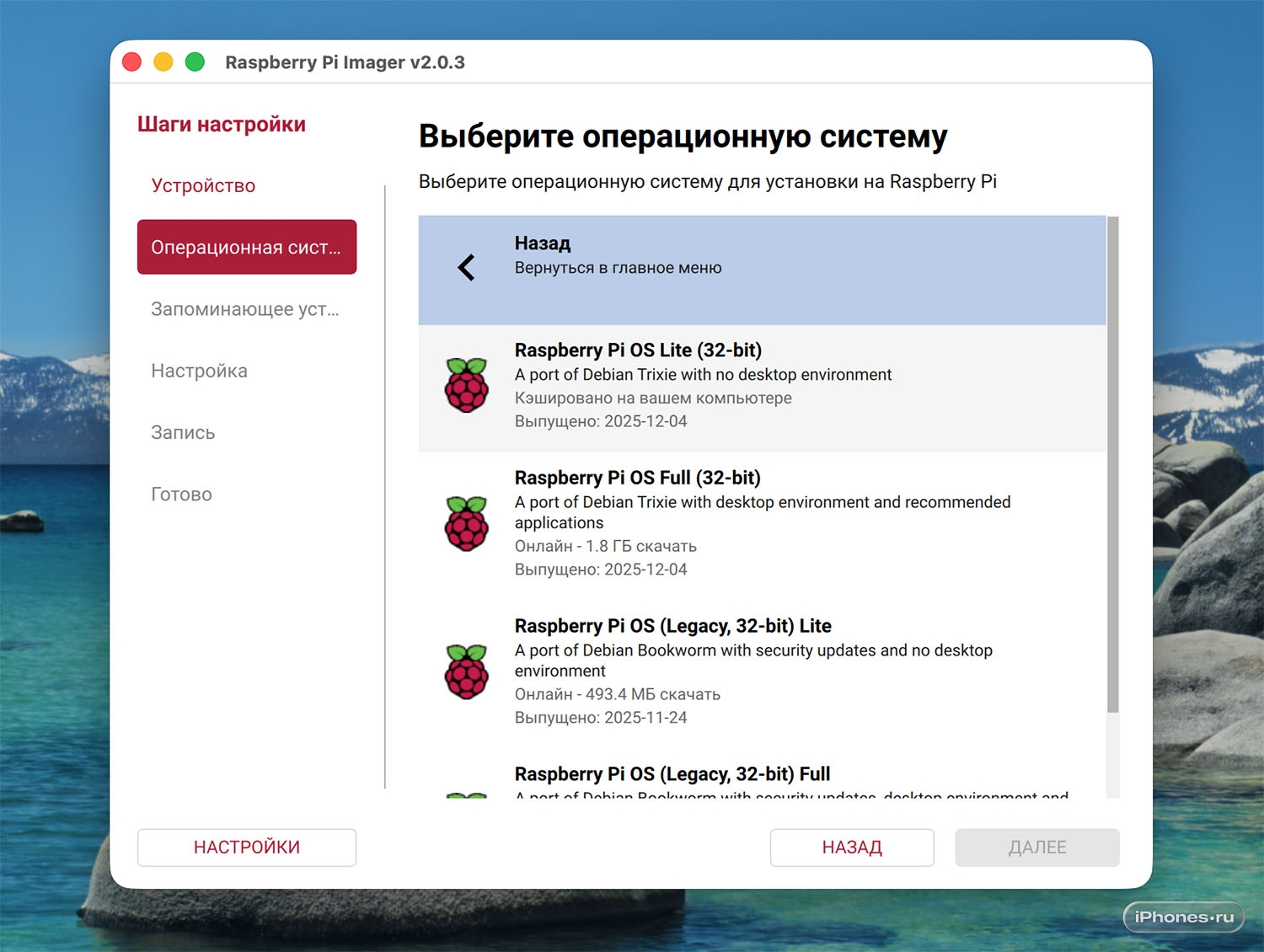The image size is (1264, 952).
Task: Click raspberry icon beside Raspberry Pi OS Lite (32-bit)
Action: point(466,385)
